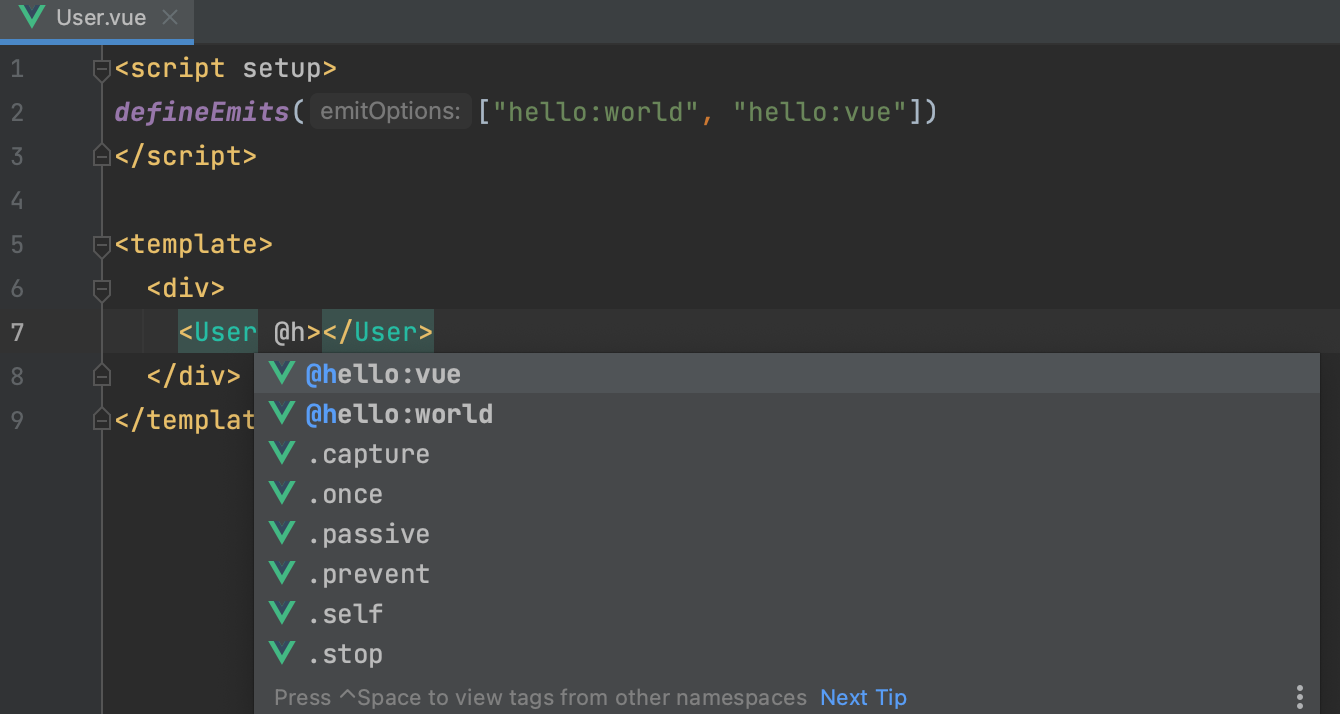Click the Vue icon on User.vue tab

coord(32,18)
